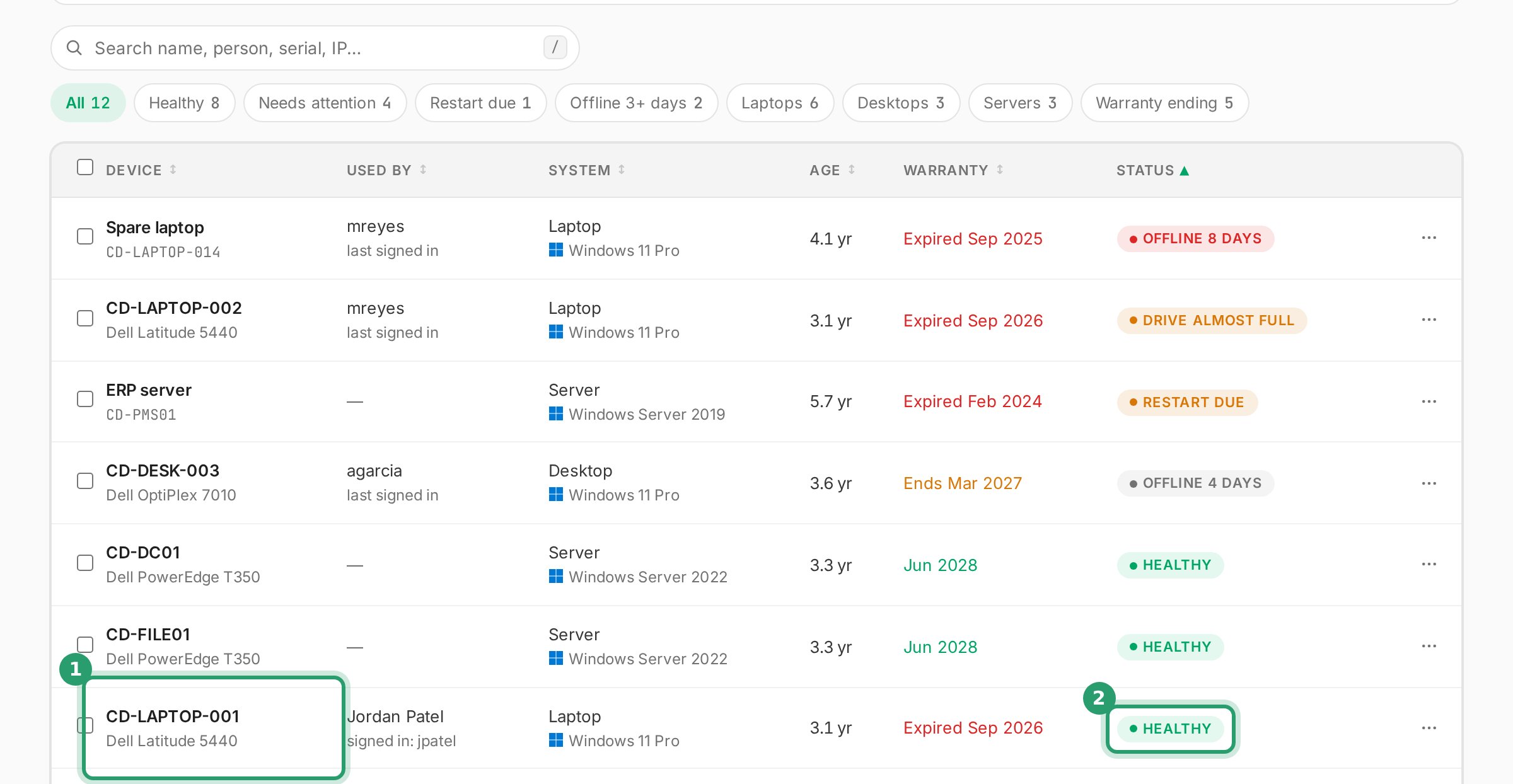Click the slash shortcut key badge
1513x784 pixels.
tap(555, 47)
